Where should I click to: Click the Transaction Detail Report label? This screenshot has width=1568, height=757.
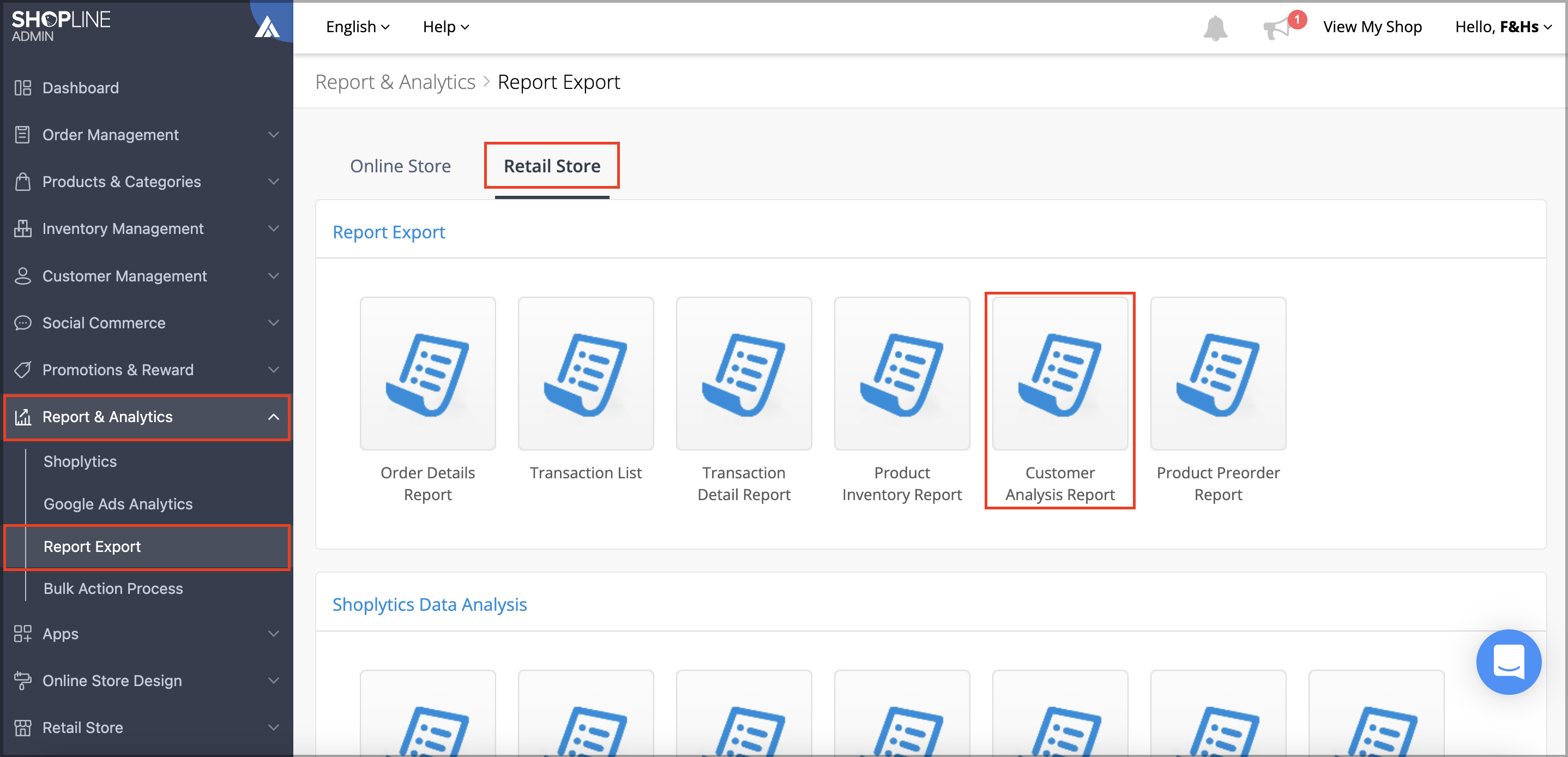point(744,484)
